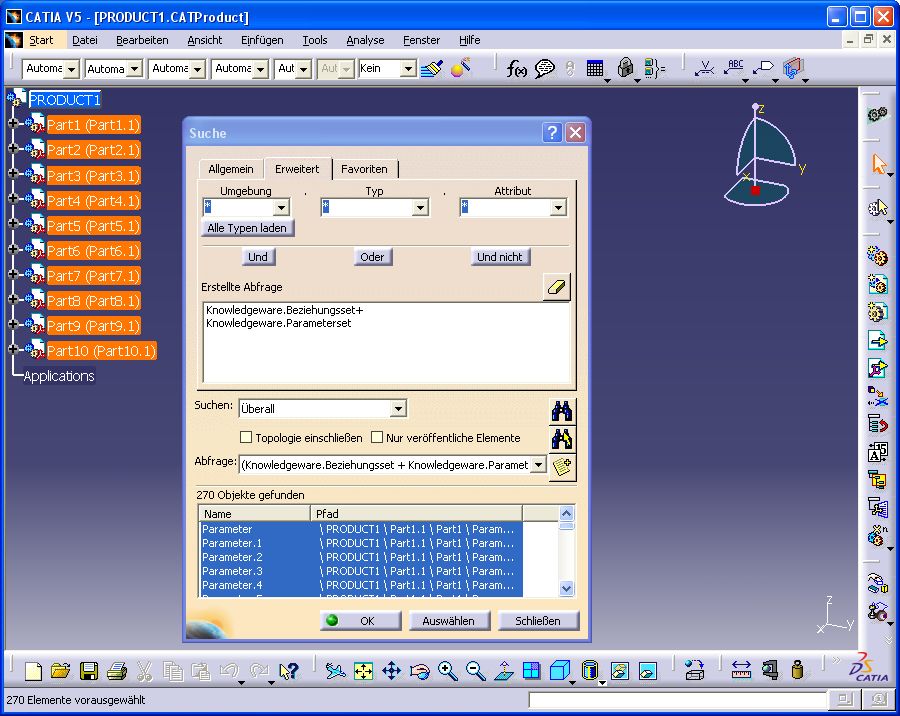900x716 pixels.
Task: Click the Oder operator button
Action: coord(372,257)
